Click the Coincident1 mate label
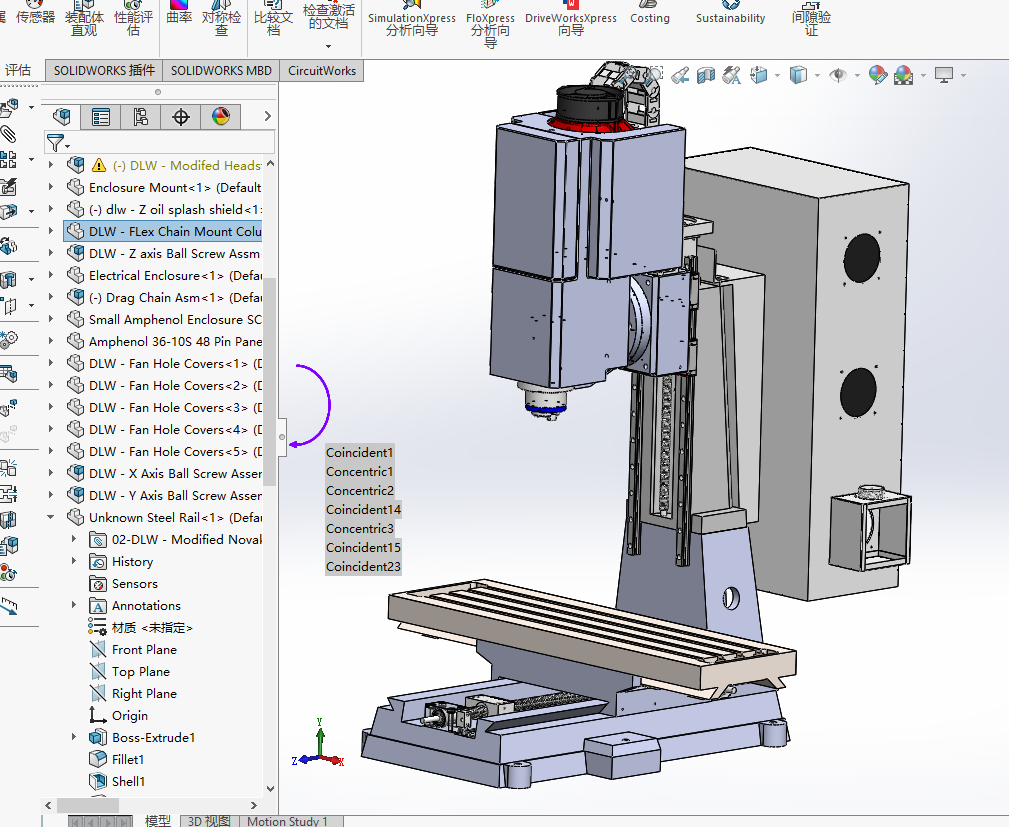1009x827 pixels. coord(360,452)
